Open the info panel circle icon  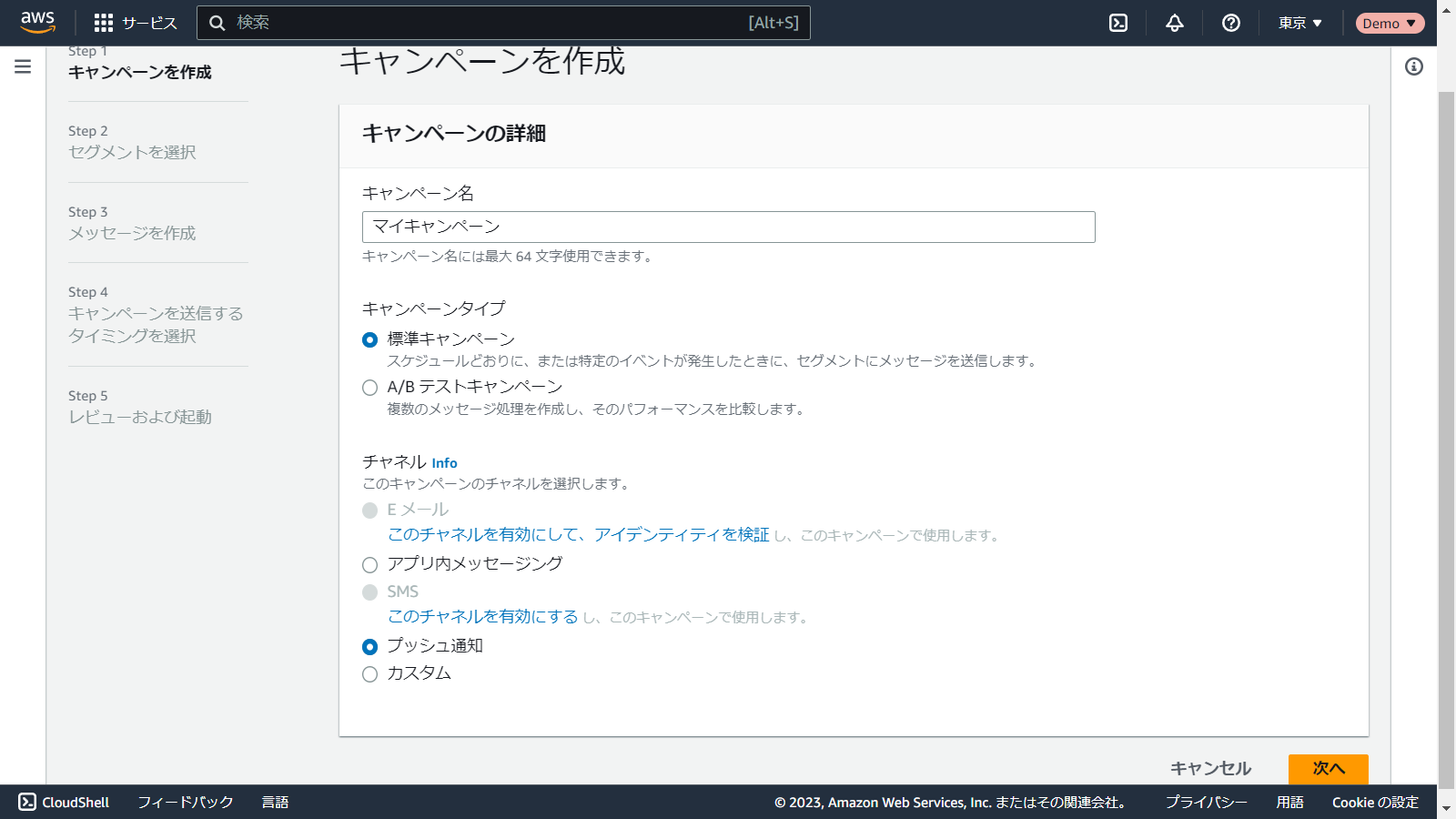tap(1413, 66)
